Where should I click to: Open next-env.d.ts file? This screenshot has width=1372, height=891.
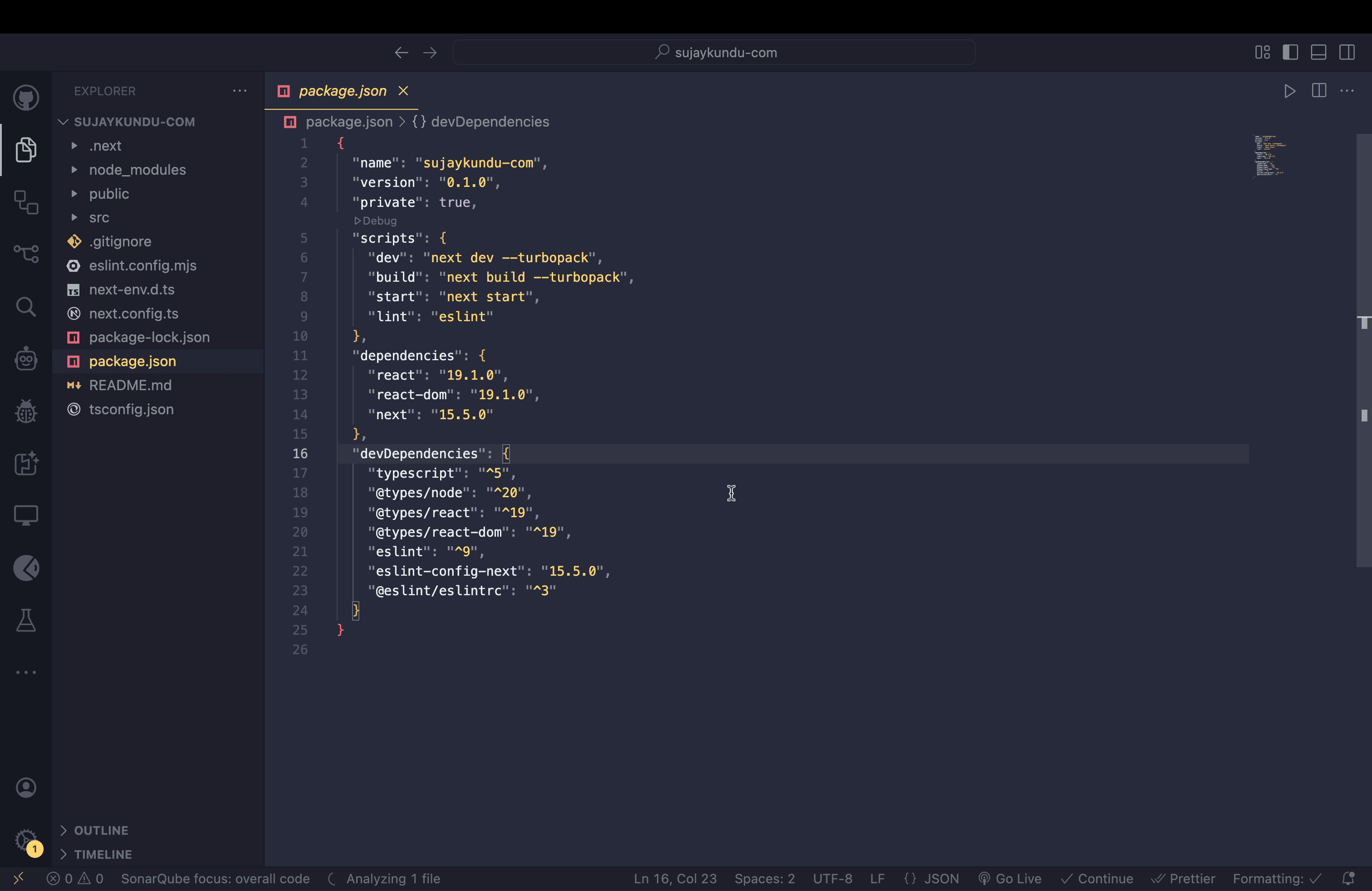click(132, 289)
